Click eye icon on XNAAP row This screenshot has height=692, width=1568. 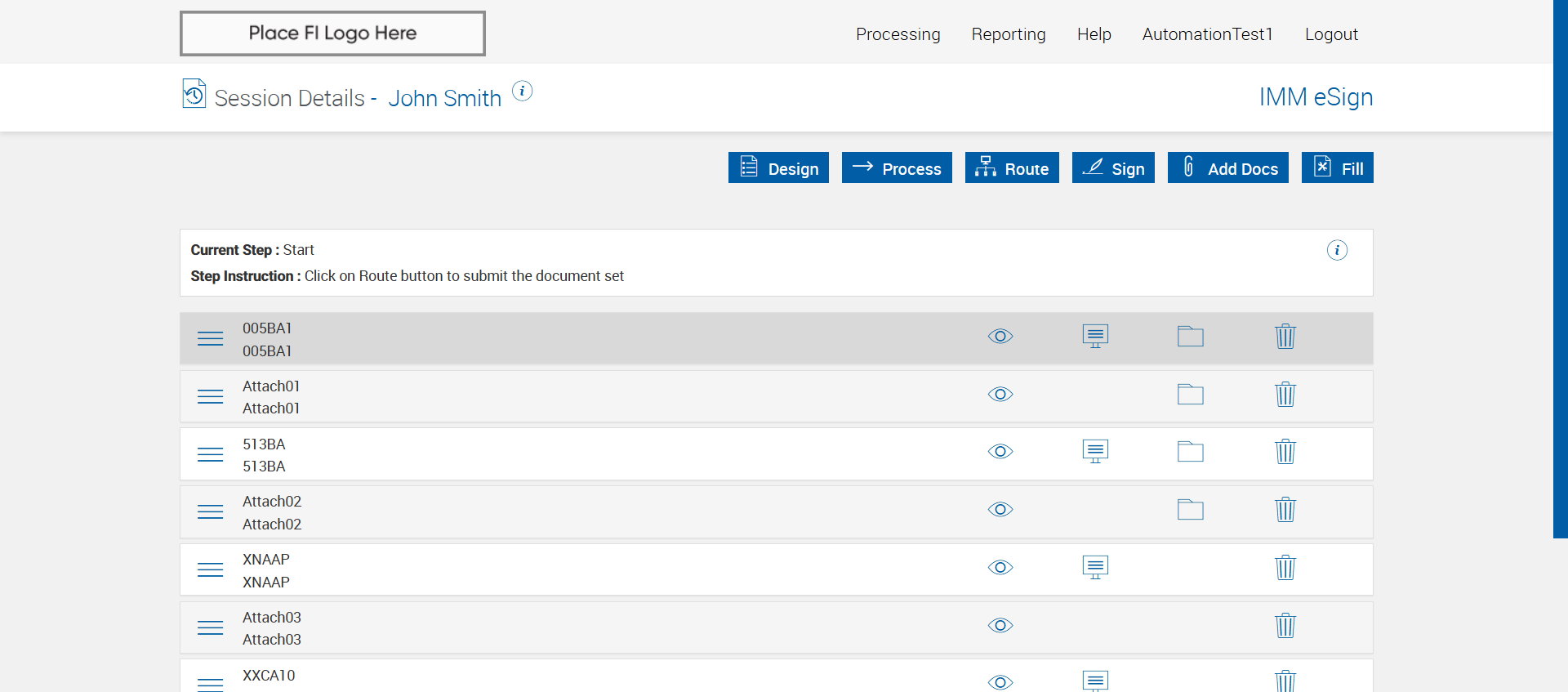coord(1000,567)
